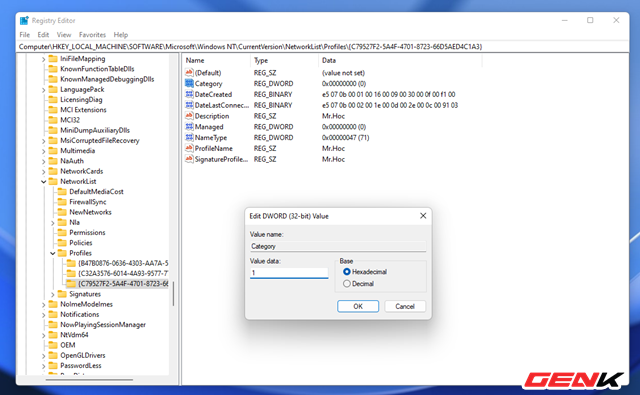Image resolution: width=640 pixels, height=395 pixels.
Task: Expand the Nla key
Action: [53, 223]
